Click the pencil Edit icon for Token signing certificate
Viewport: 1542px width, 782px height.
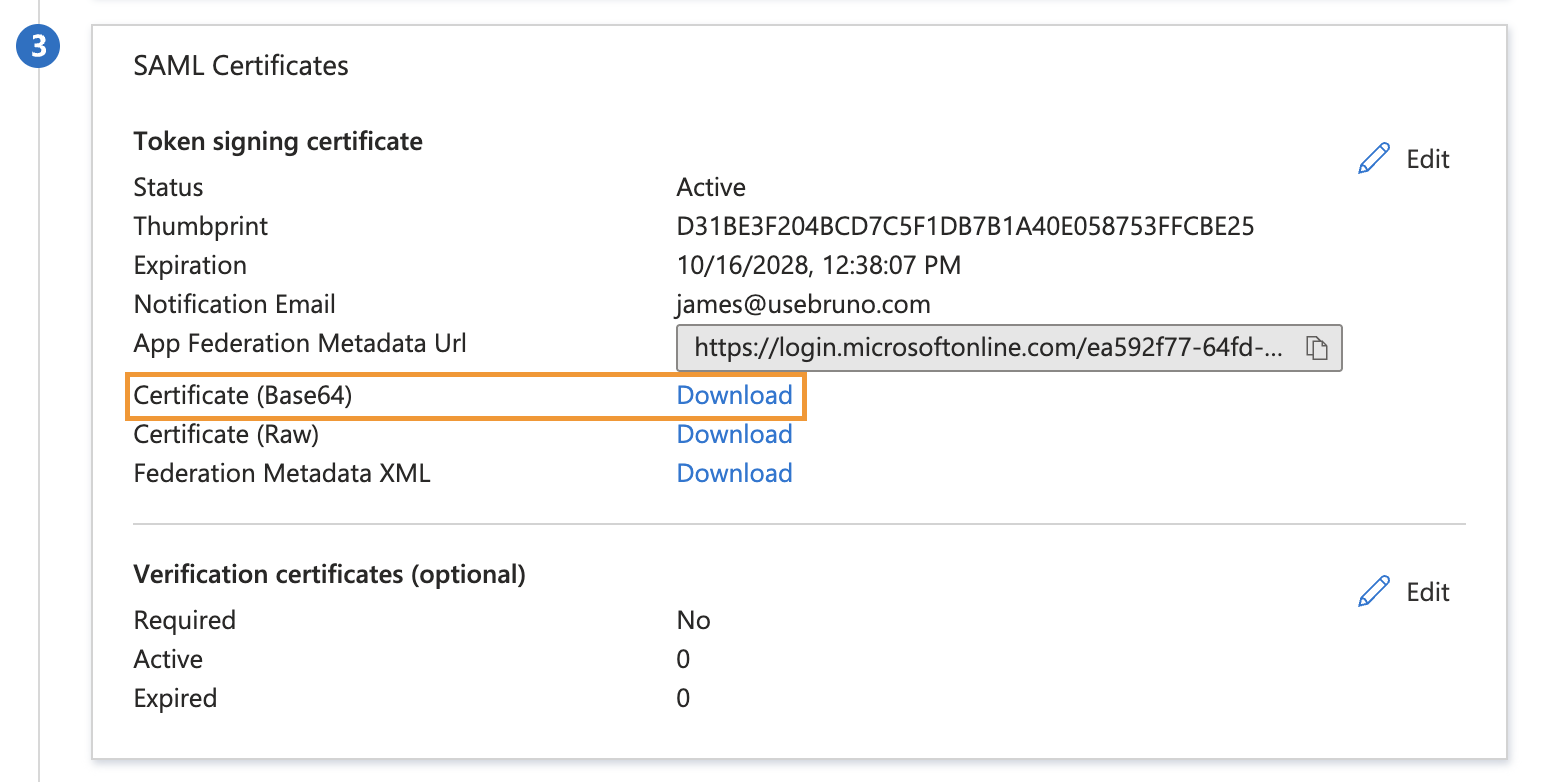point(1374,157)
